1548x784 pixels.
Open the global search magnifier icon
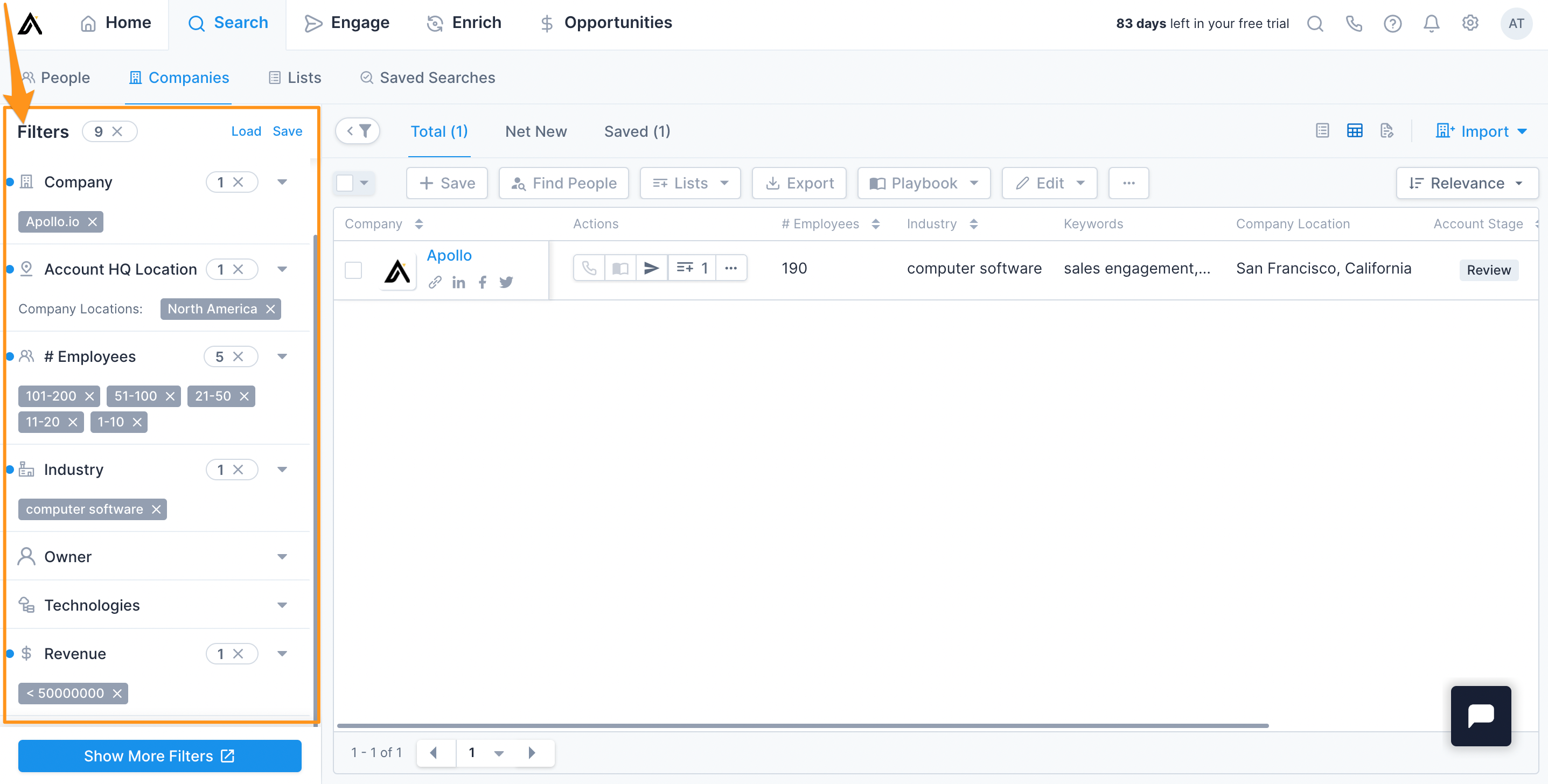(x=1315, y=24)
